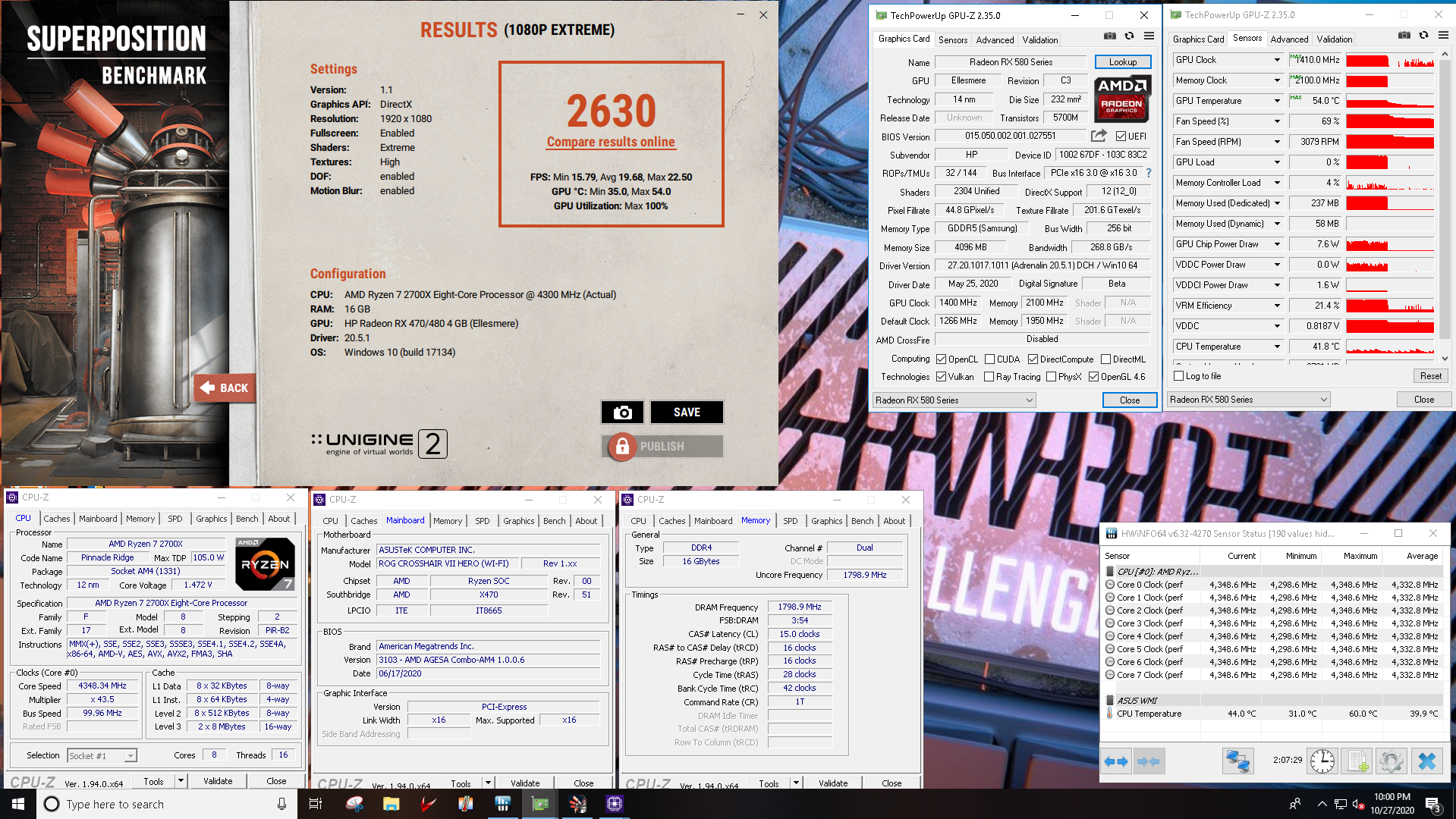Open the Memory Clock sensor dropdown
1456x819 pixels.
(1277, 80)
